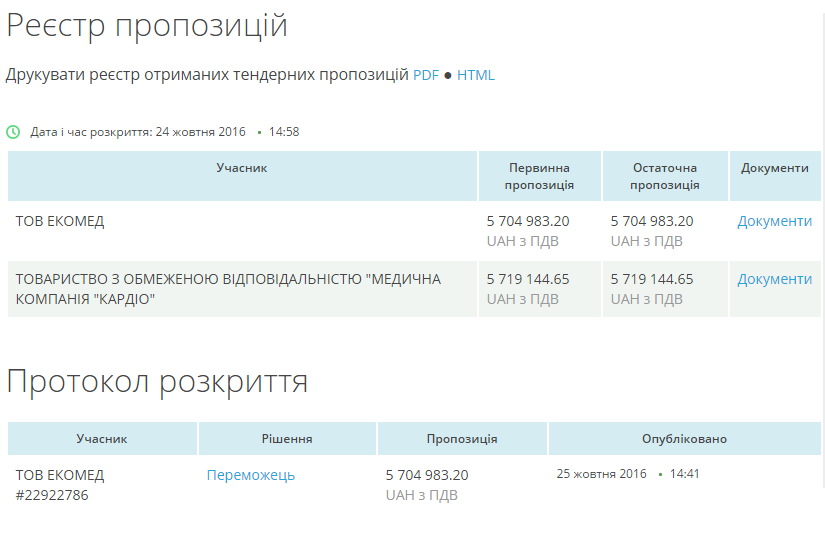Screen dimensions: 825x540
Task: Select the ТОВ ЕКОМЕД row in proposals table
Action: coord(60,221)
